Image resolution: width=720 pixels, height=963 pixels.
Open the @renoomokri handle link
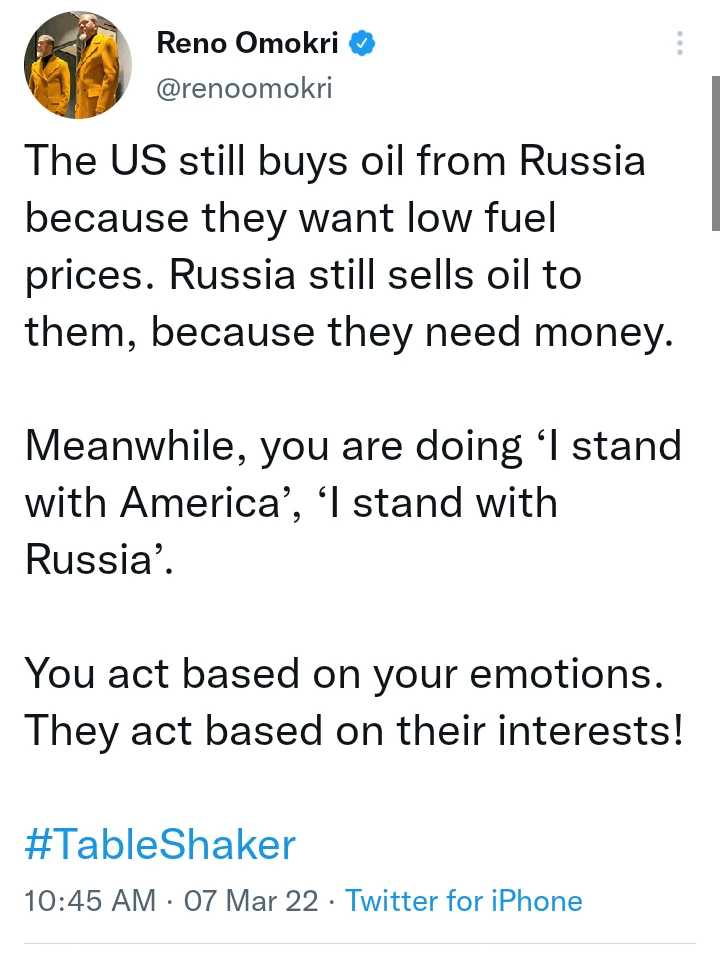[244, 88]
